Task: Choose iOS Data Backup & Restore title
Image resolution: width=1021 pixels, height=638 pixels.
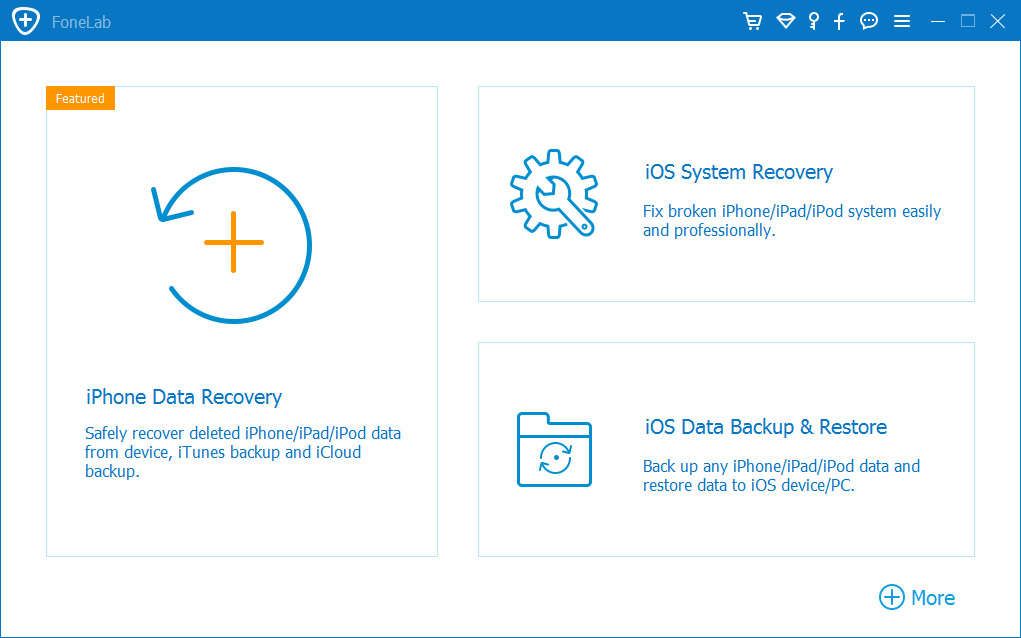Action: pyautogui.click(x=766, y=427)
